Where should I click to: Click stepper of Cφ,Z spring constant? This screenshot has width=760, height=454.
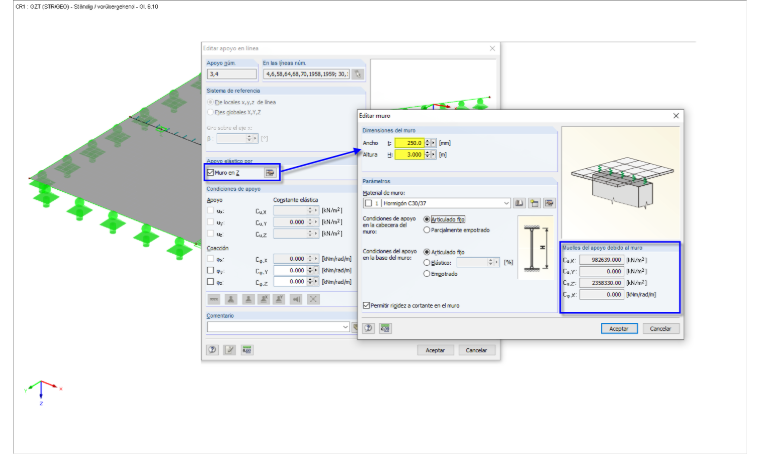click(x=310, y=282)
